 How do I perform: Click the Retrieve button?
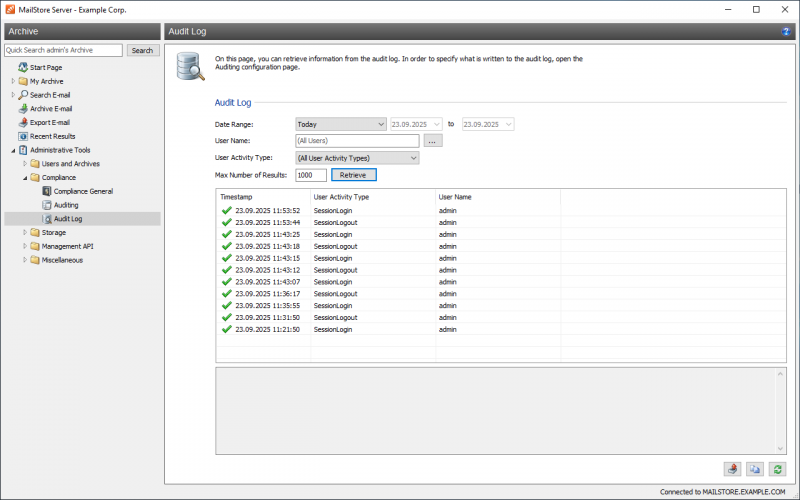point(353,175)
